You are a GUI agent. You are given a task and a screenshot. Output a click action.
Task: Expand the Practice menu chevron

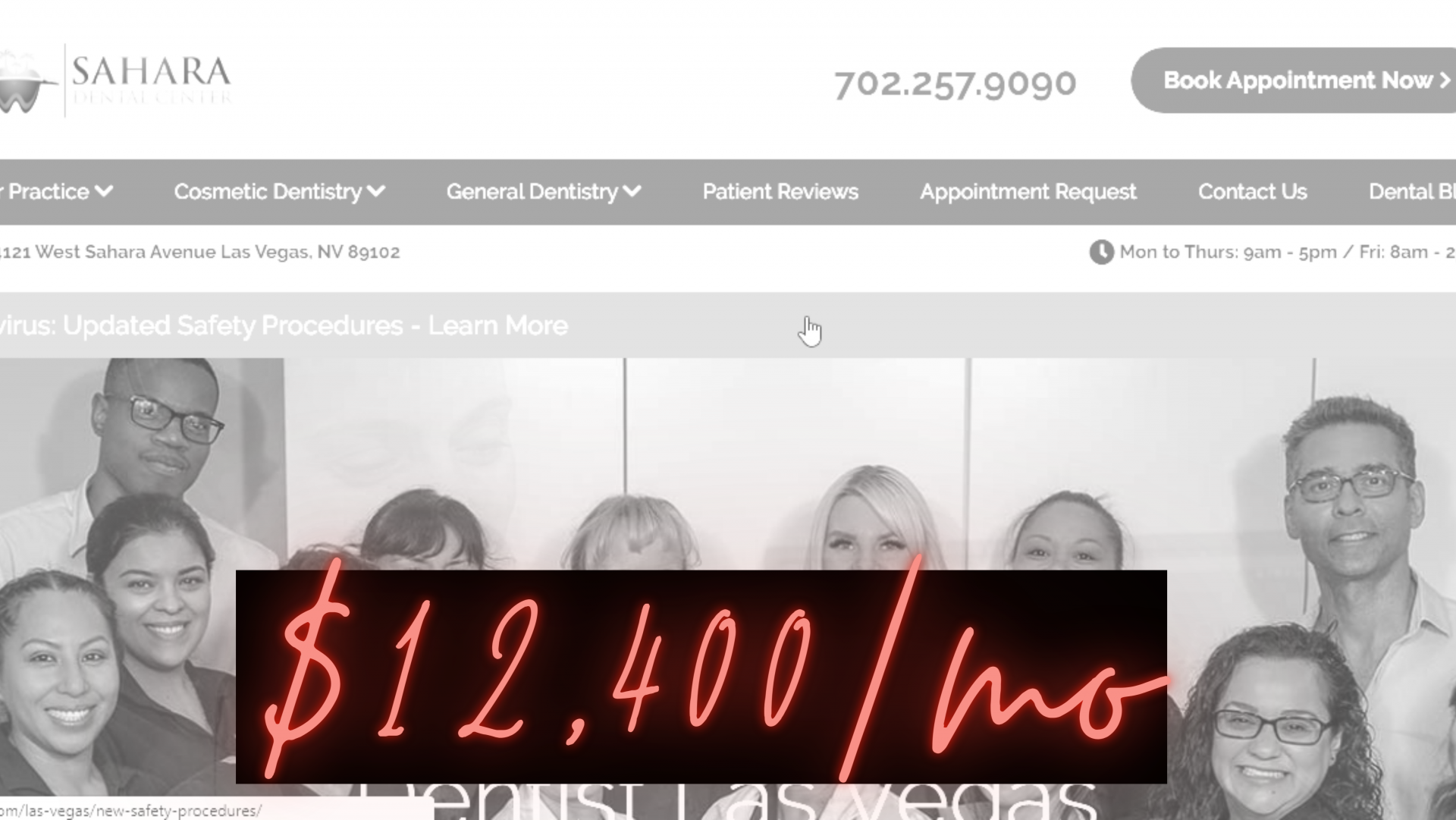pyautogui.click(x=104, y=191)
